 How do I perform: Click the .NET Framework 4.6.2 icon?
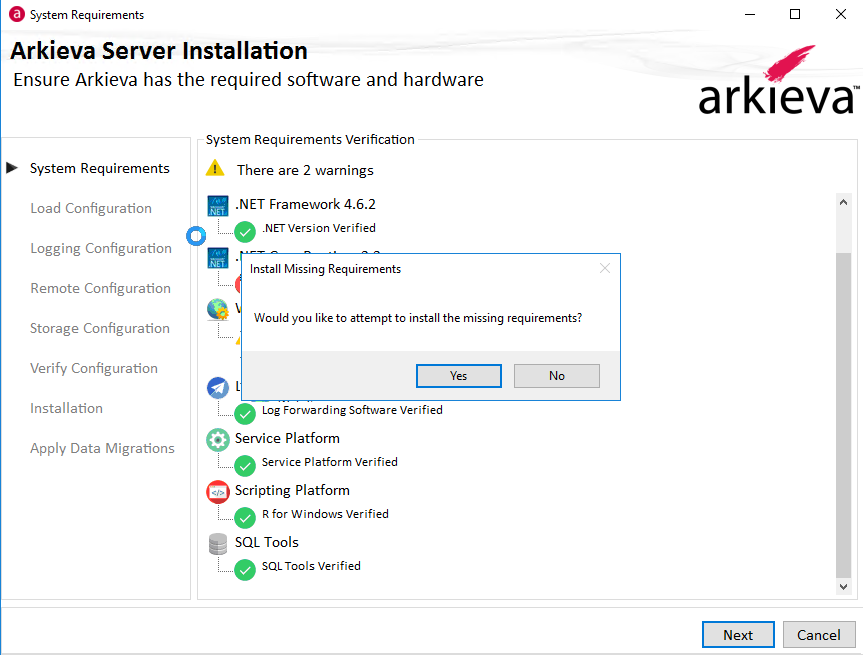click(x=217, y=206)
